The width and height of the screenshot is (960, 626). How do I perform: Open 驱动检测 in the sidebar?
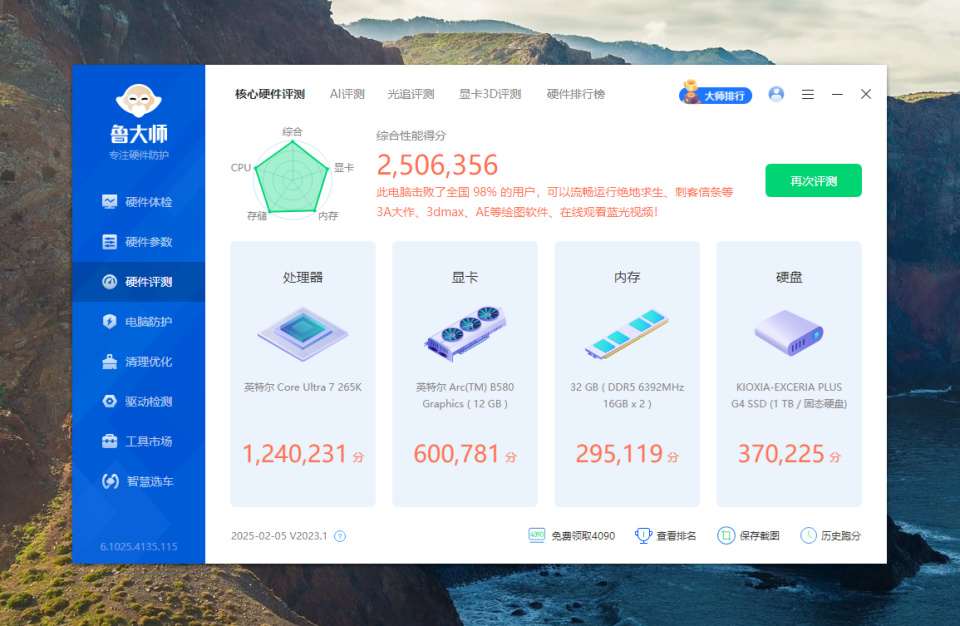pyautogui.click(x=138, y=401)
